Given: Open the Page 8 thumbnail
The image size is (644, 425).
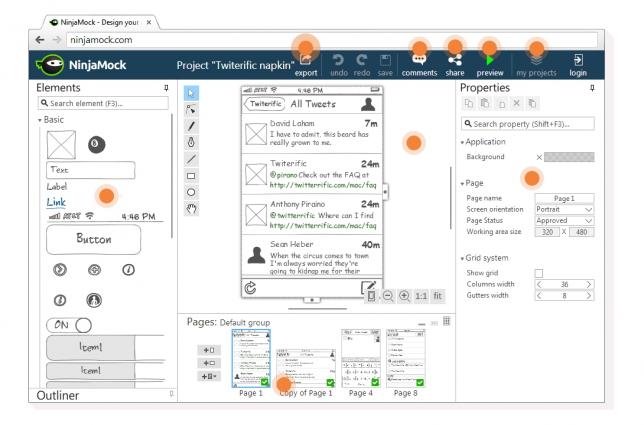Looking at the screenshot, I should [405, 358].
